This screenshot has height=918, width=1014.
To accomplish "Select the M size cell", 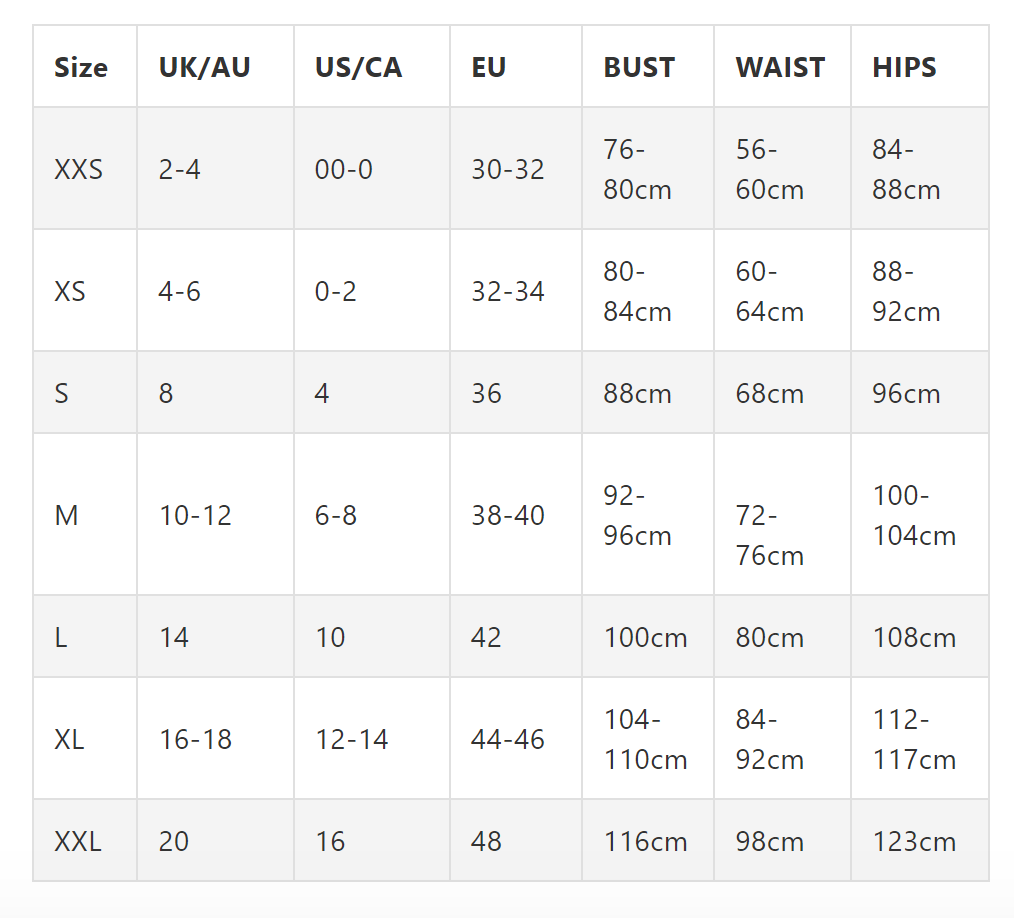I will coord(66,515).
